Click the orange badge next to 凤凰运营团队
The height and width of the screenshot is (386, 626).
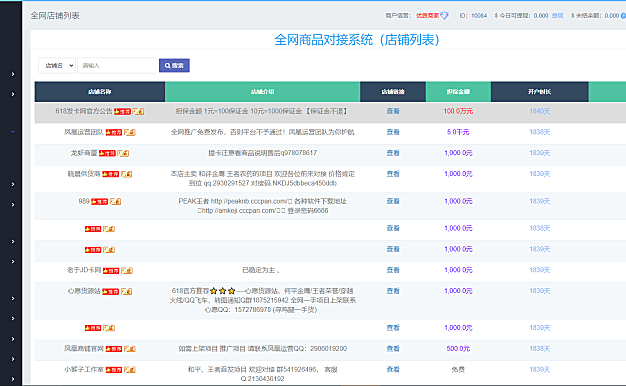pyautogui.click(x=130, y=132)
